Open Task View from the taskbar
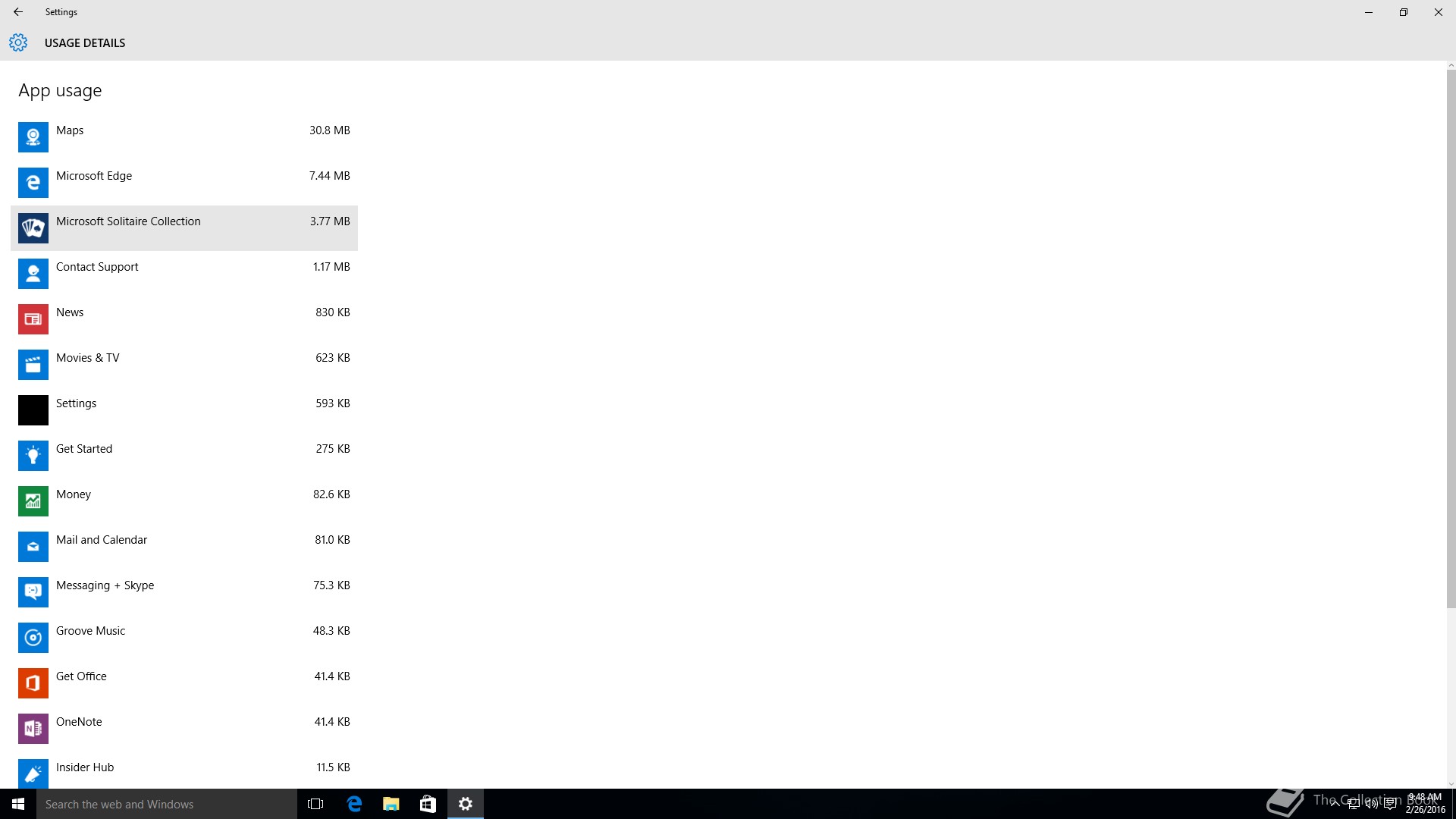 pyautogui.click(x=315, y=804)
